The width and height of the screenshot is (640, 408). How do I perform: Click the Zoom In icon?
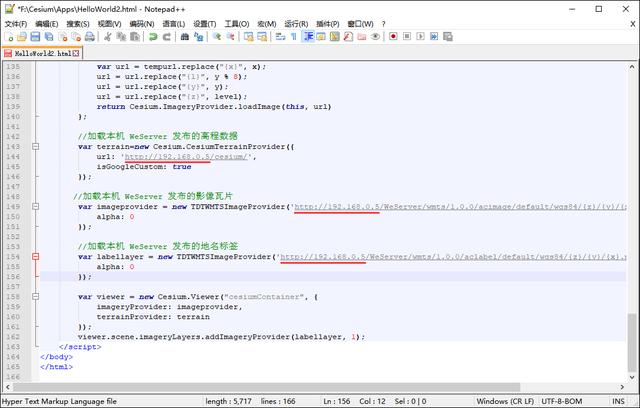tap(217, 37)
